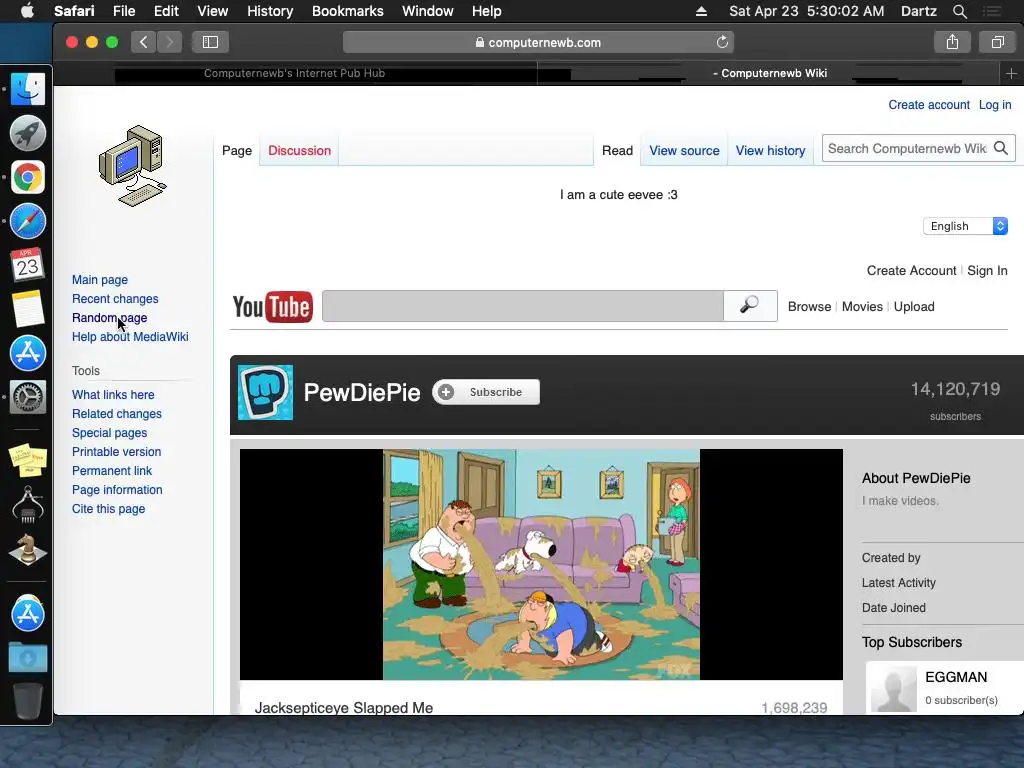1024x768 pixels.
Task: Open the Bookmarks menu
Action: pyautogui.click(x=347, y=11)
